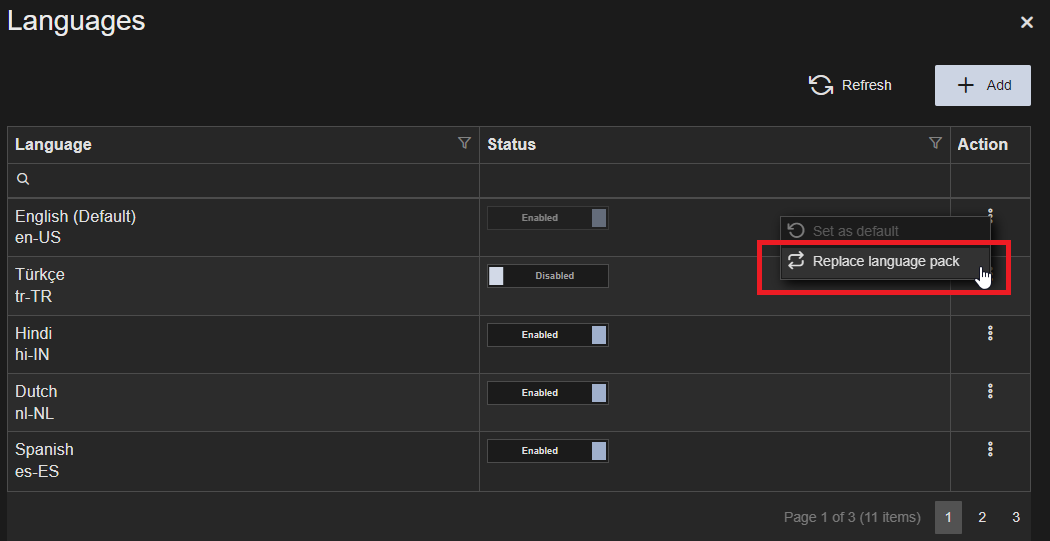The image size is (1050, 541).
Task: Click the Language column header
Action: 54,144
